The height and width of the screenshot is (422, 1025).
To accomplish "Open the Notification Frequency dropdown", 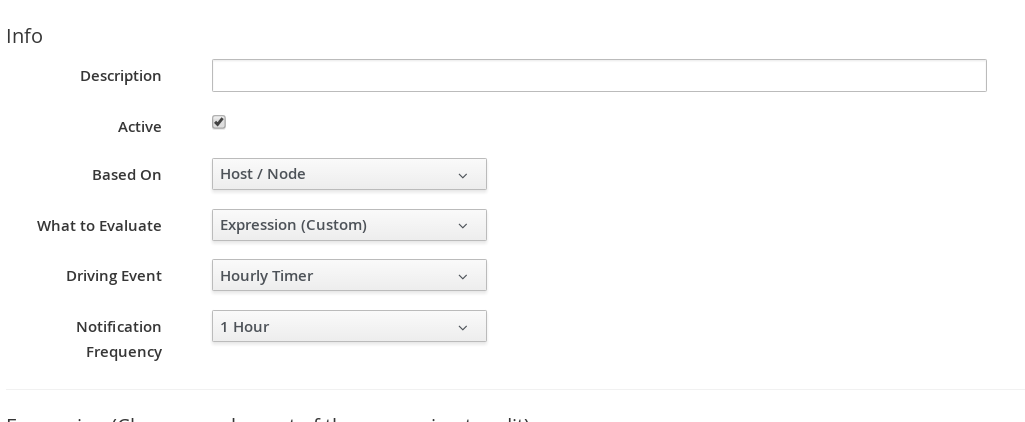I will [x=349, y=327].
